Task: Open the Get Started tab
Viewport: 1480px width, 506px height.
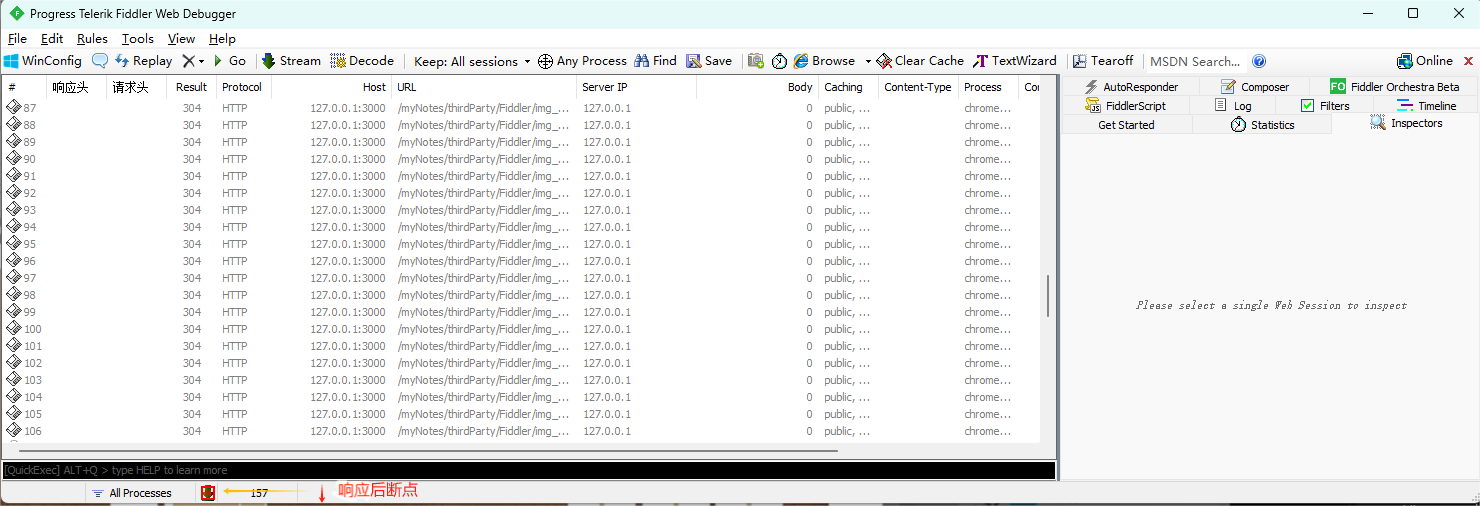Action: point(1126,125)
